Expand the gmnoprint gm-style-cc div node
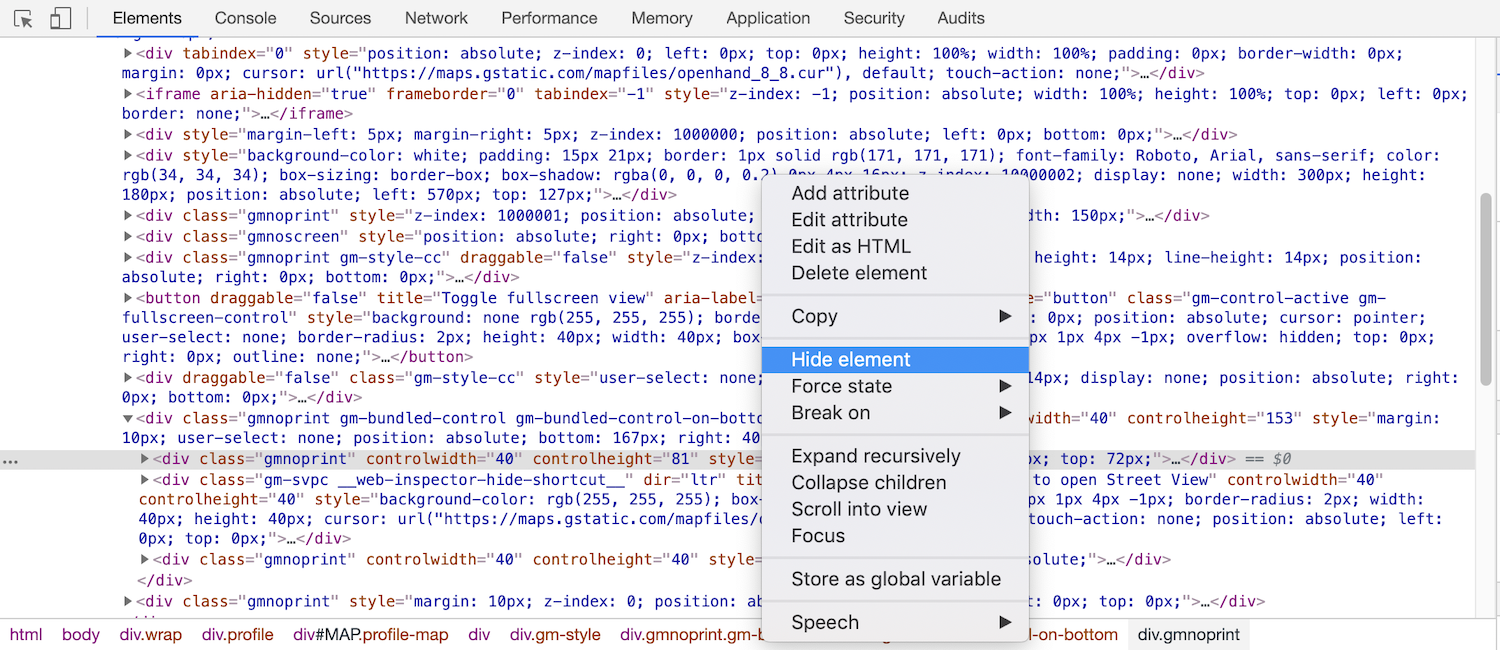This screenshot has width=1500, height=650. pos(128,257)
